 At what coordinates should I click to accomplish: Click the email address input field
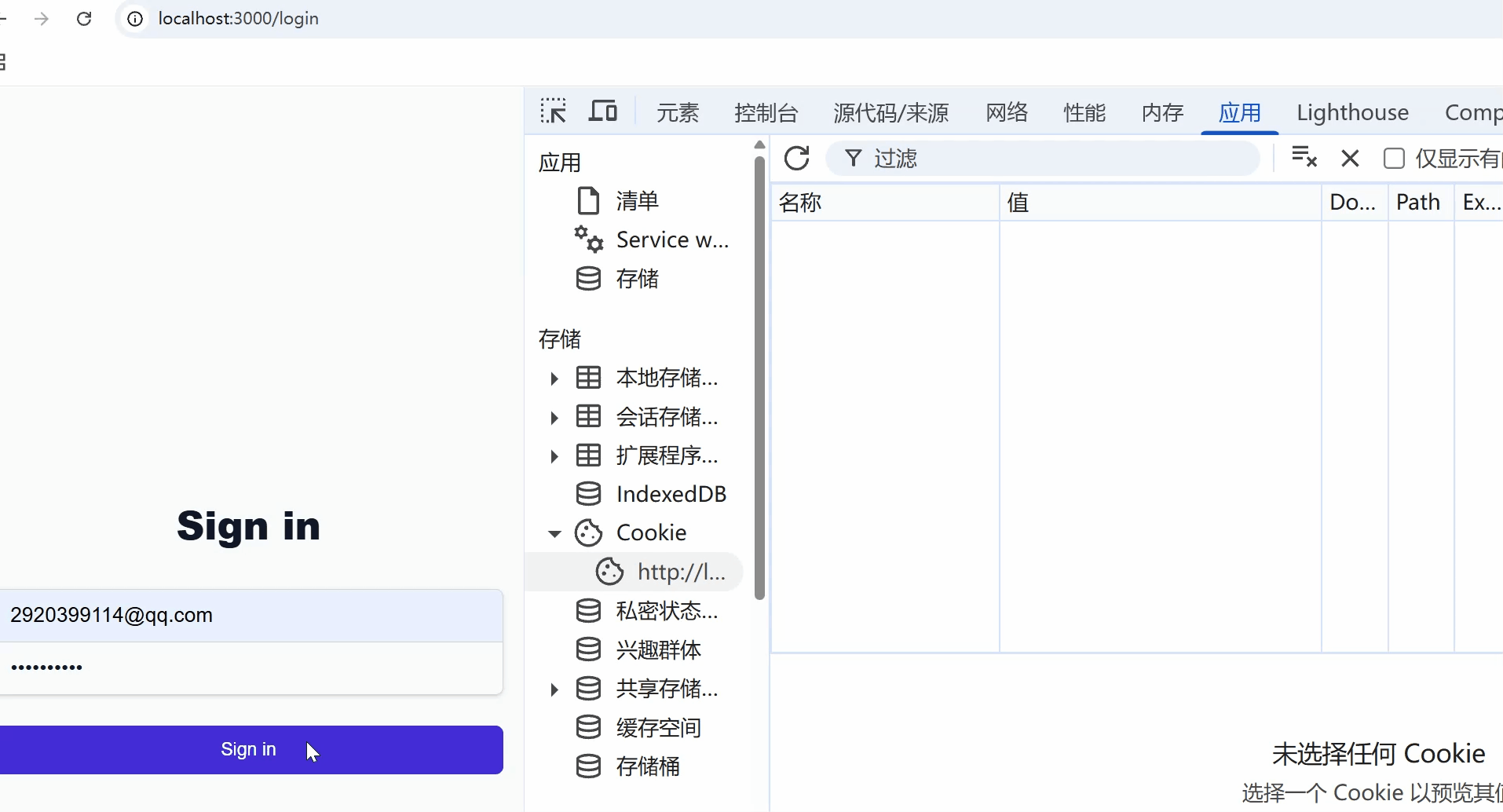(x=251, y=615)
